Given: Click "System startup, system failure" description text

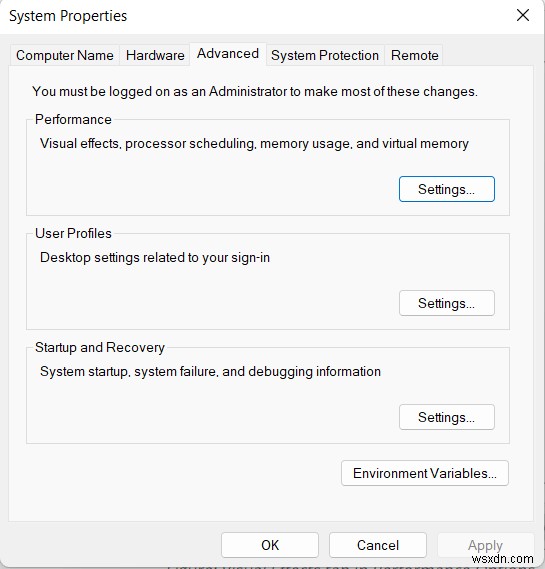Looking at the screenshot, I should (210, 372).
